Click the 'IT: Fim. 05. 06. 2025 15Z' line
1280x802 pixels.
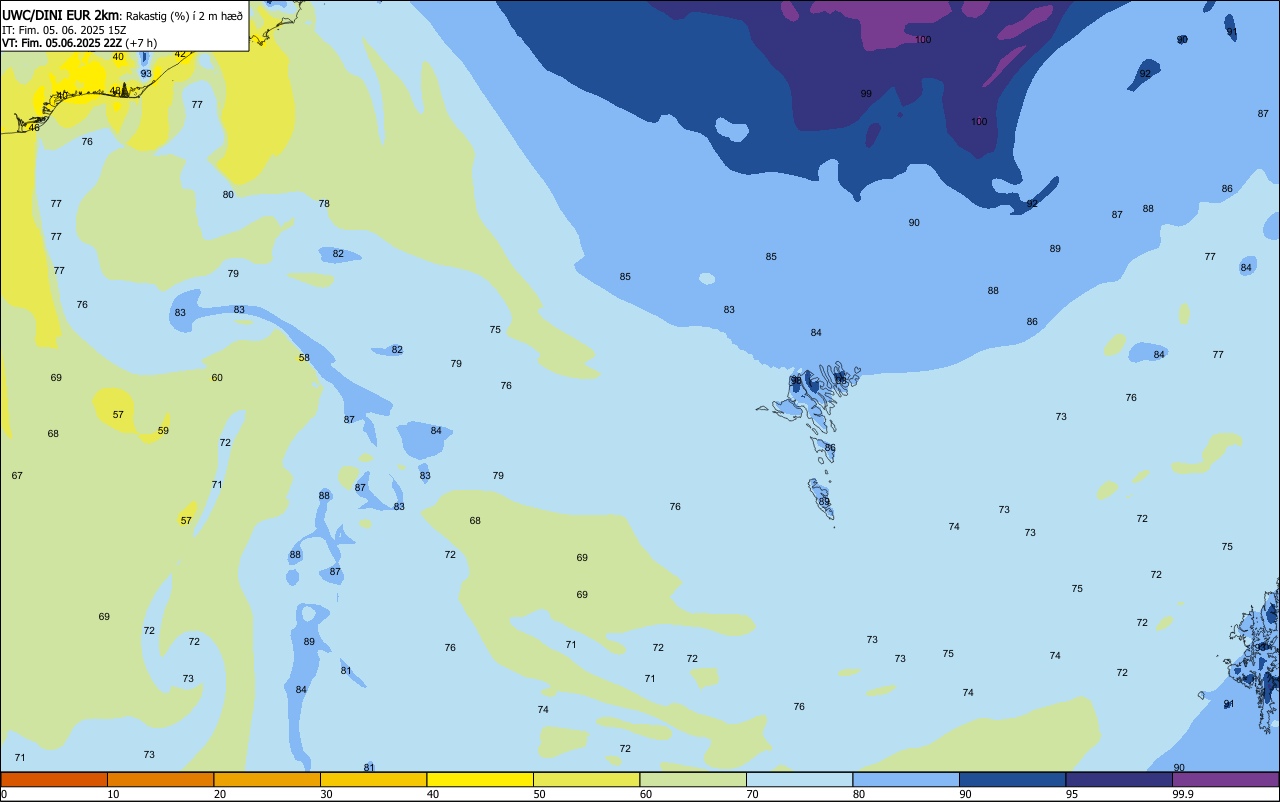64,30
